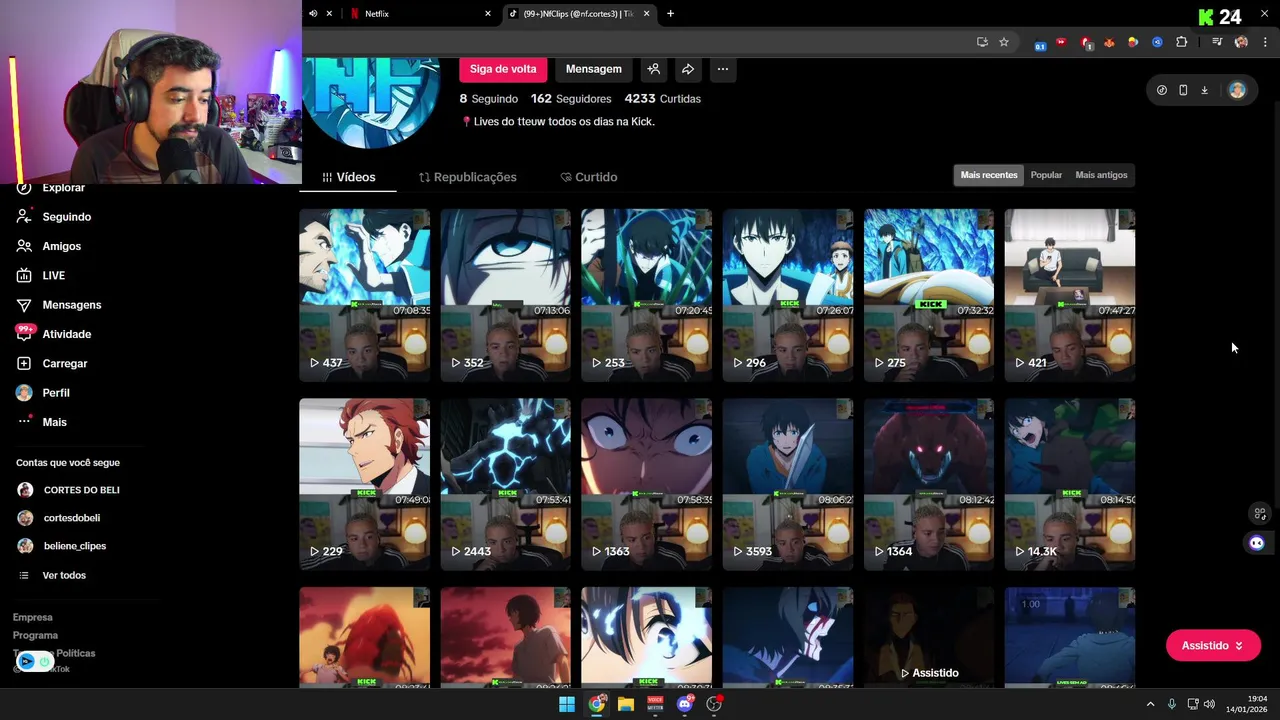Open File Explorer from the taskbar
This screenshot has width=1280, height=720.
[626, 704]
